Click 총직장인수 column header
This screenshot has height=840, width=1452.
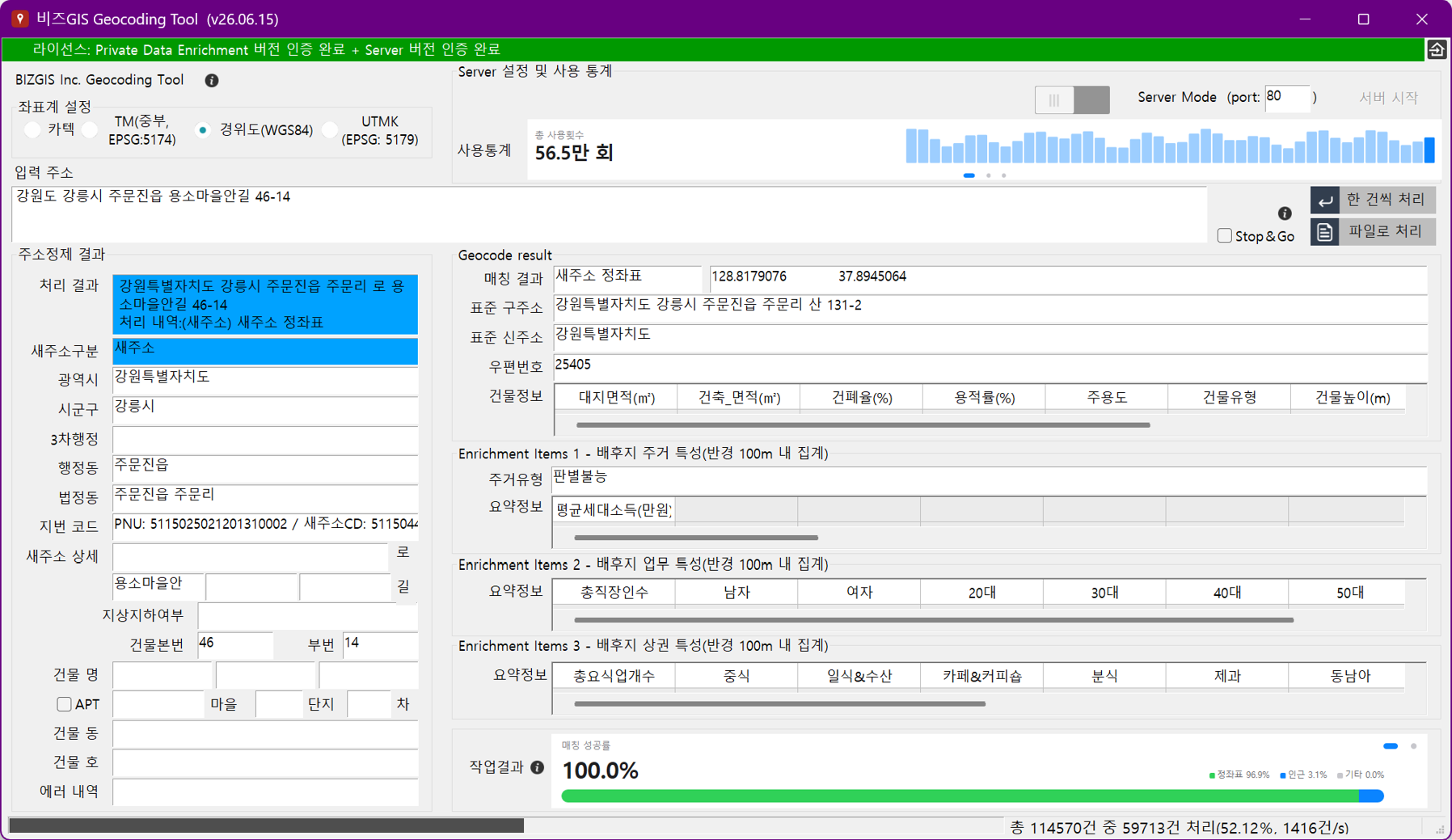coord(614,593)
